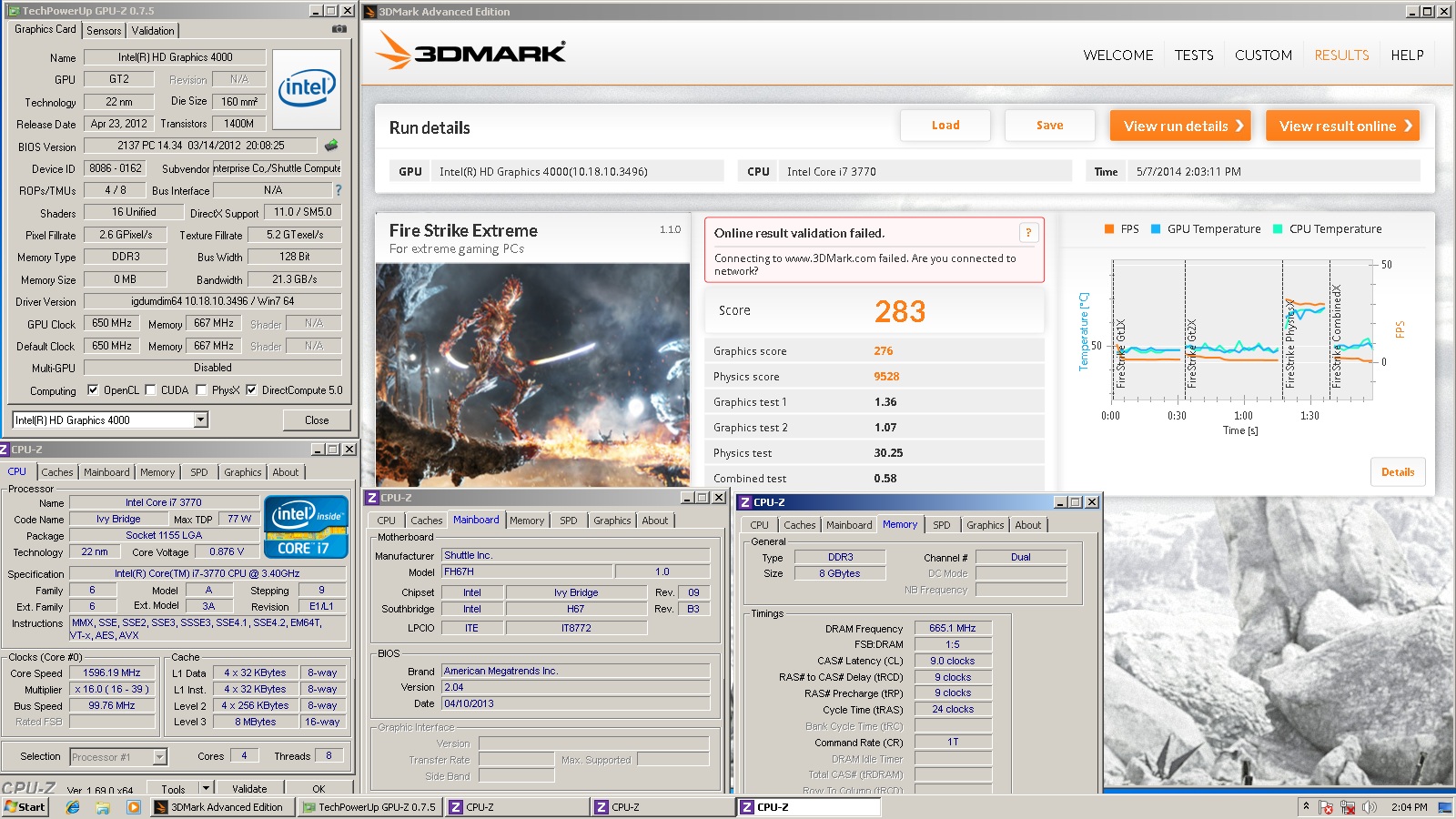The image size is (1456, 819).
Task: Open the TESTS menu in 3DMark
Action: pyautogui.click(x=1194, y=56)
